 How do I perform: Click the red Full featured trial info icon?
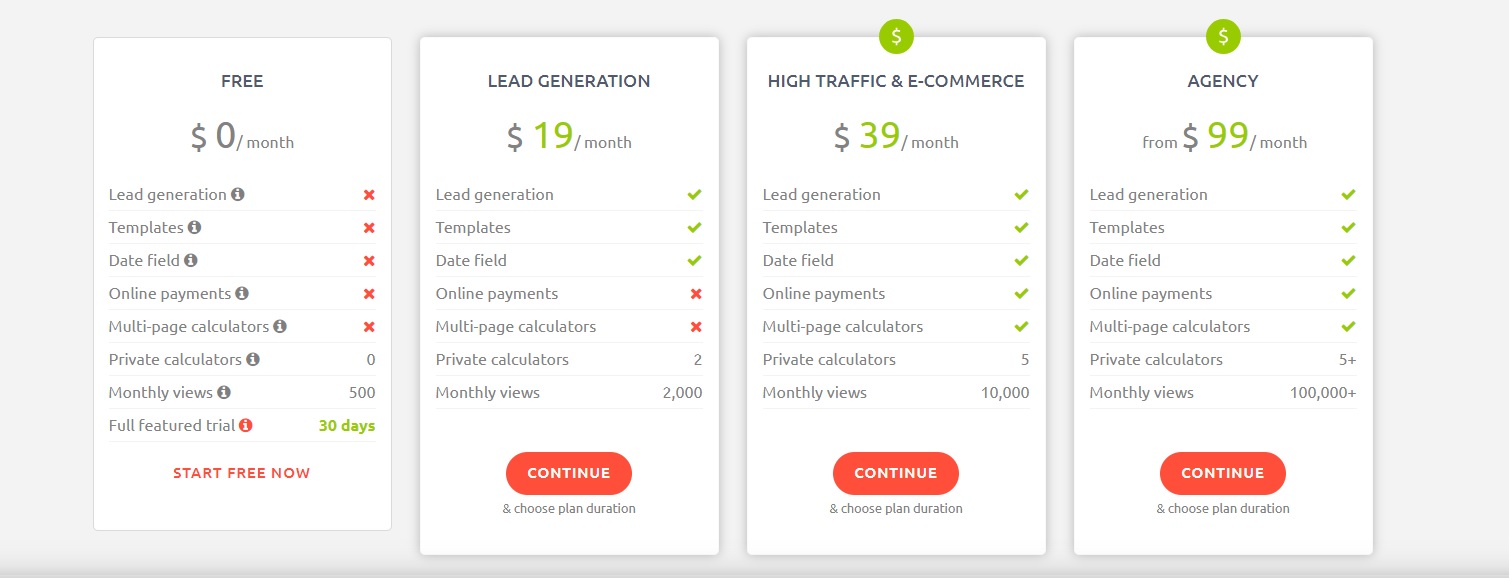[x=245, y=425]
